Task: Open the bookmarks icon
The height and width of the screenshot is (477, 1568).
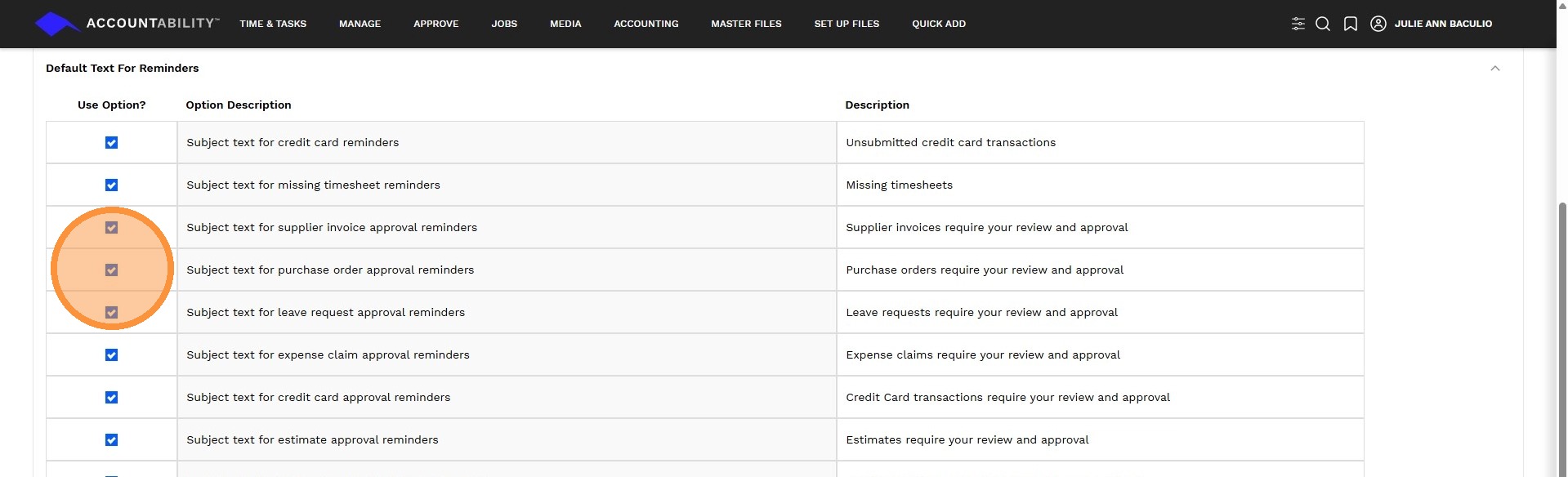Action: click(x=1351, y=24)
